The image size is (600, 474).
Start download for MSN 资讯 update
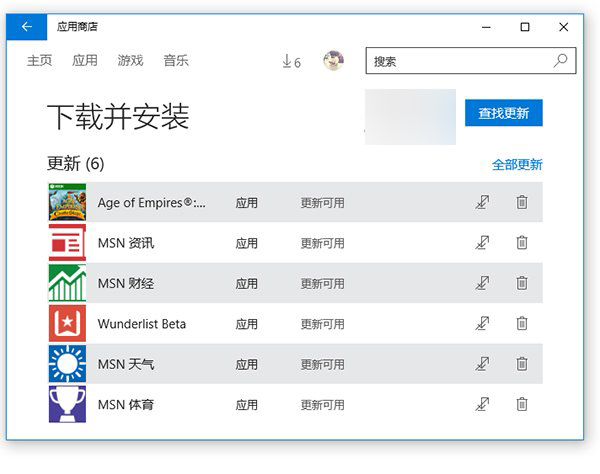pyautogui.click(x=482, y=243)
